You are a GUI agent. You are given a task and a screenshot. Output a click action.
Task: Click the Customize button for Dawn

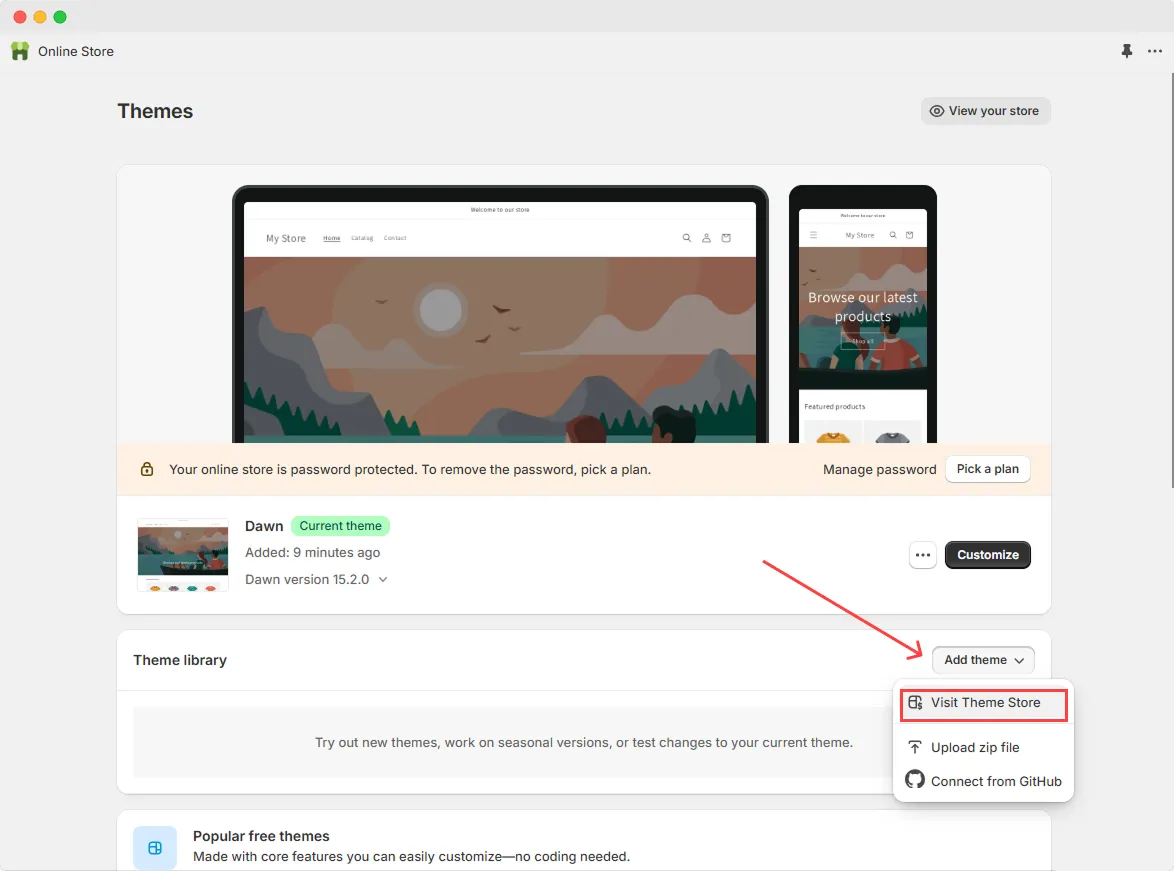(987, 554)
